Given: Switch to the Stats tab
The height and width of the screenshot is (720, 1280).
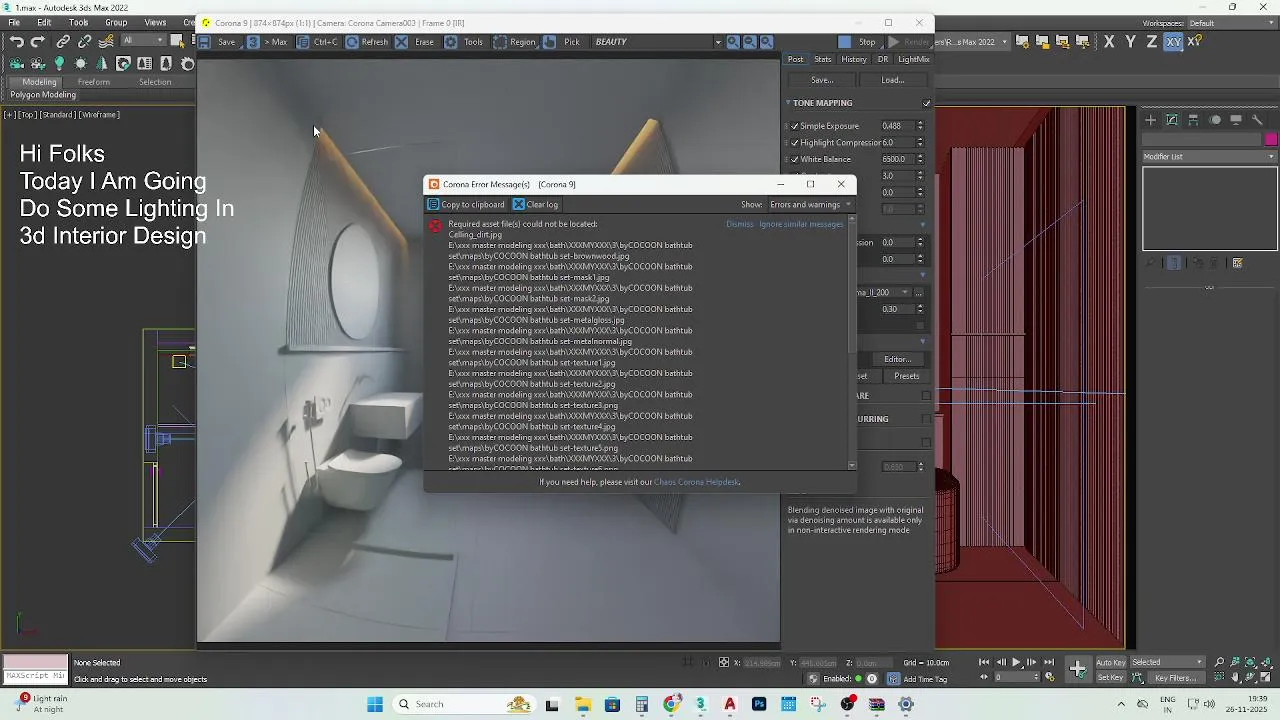Looking at the screenshot, I should [823, 59].
